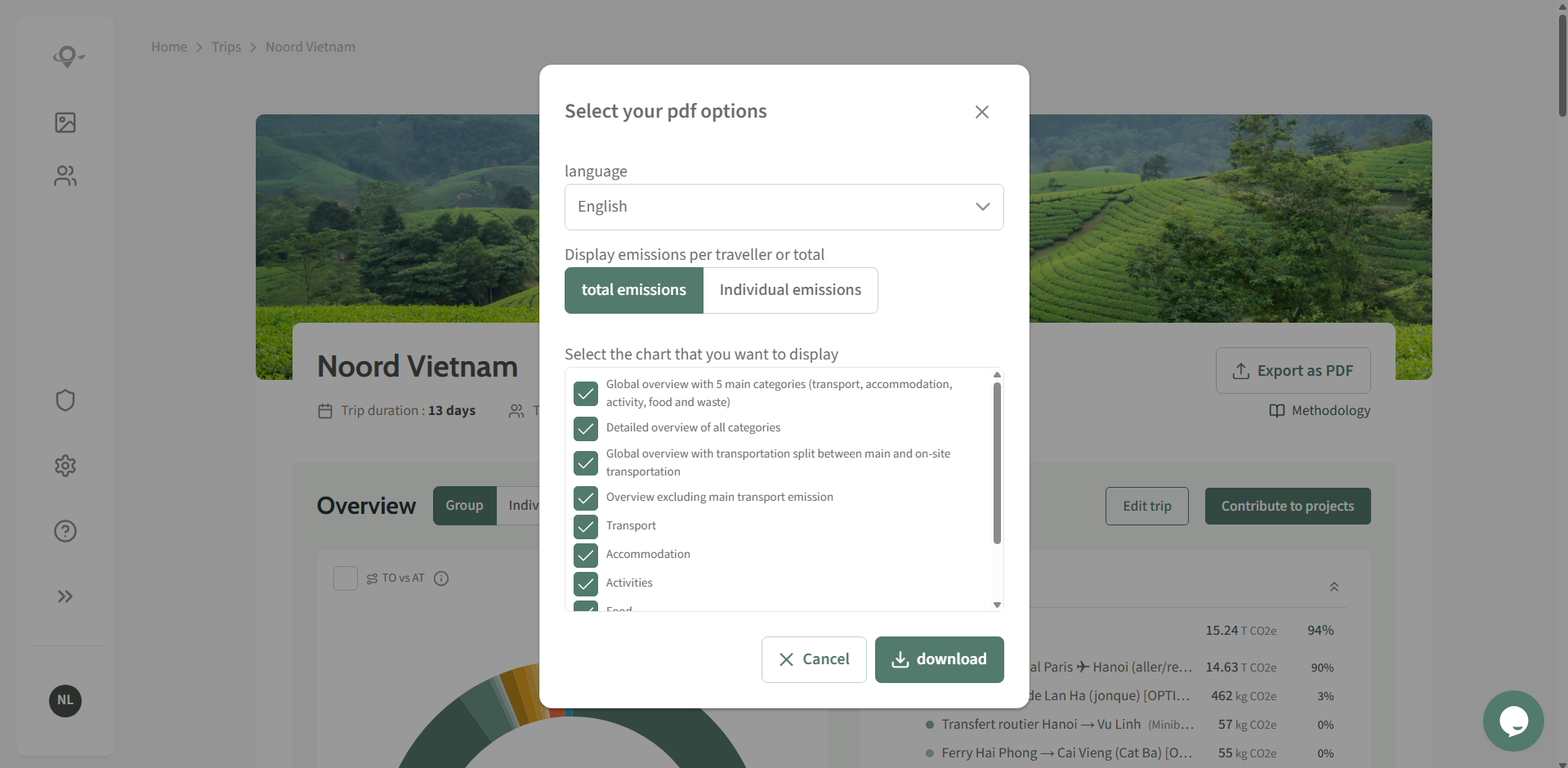
Task: Switch to Group overview tab
Action: tap(464, 506)
